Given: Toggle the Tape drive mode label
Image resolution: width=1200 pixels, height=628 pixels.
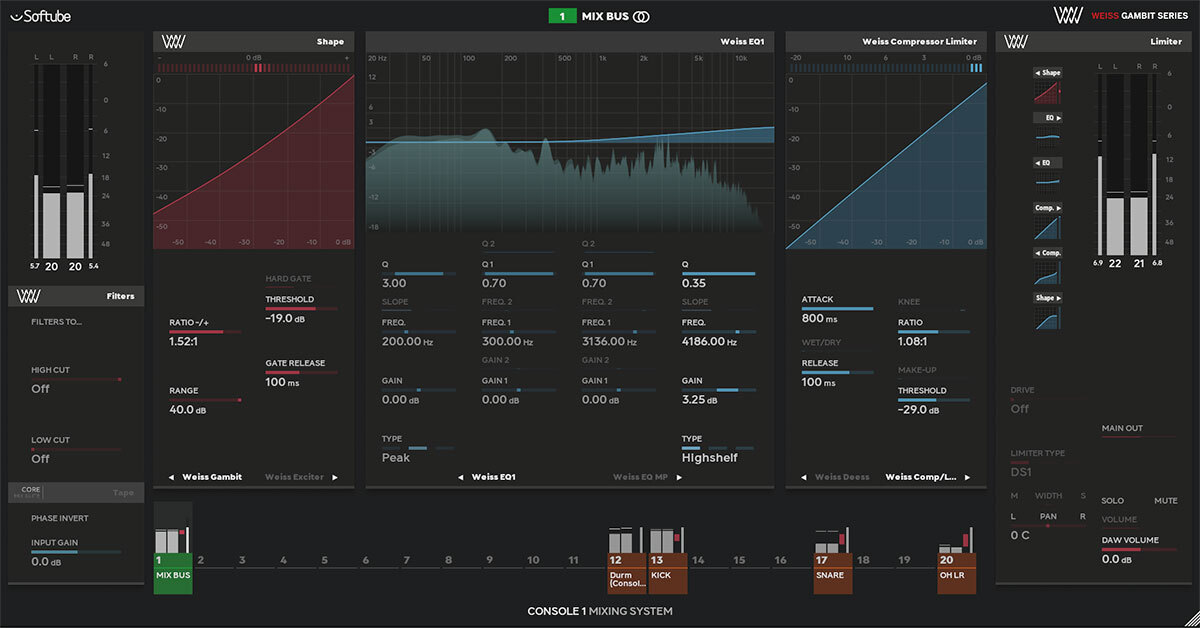Looking at the screenshot, I should (123, 492).
